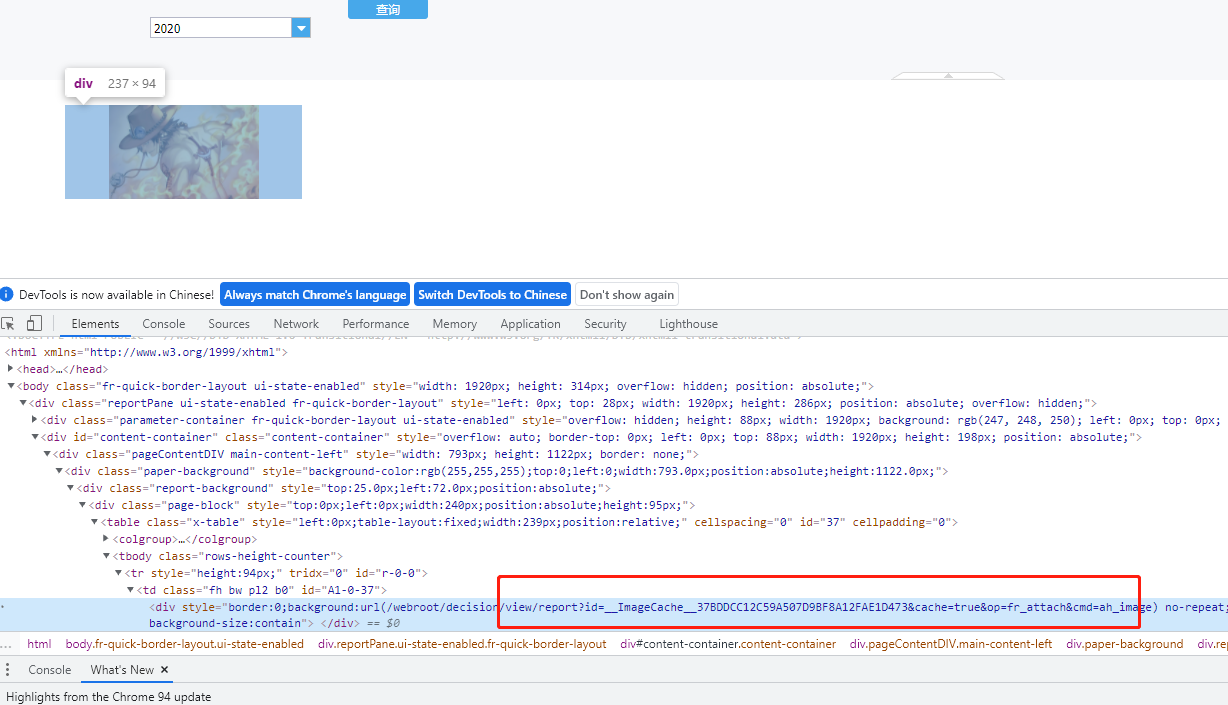Expand the parameter-container div node

pyautogui.click(x=35, y=420)
